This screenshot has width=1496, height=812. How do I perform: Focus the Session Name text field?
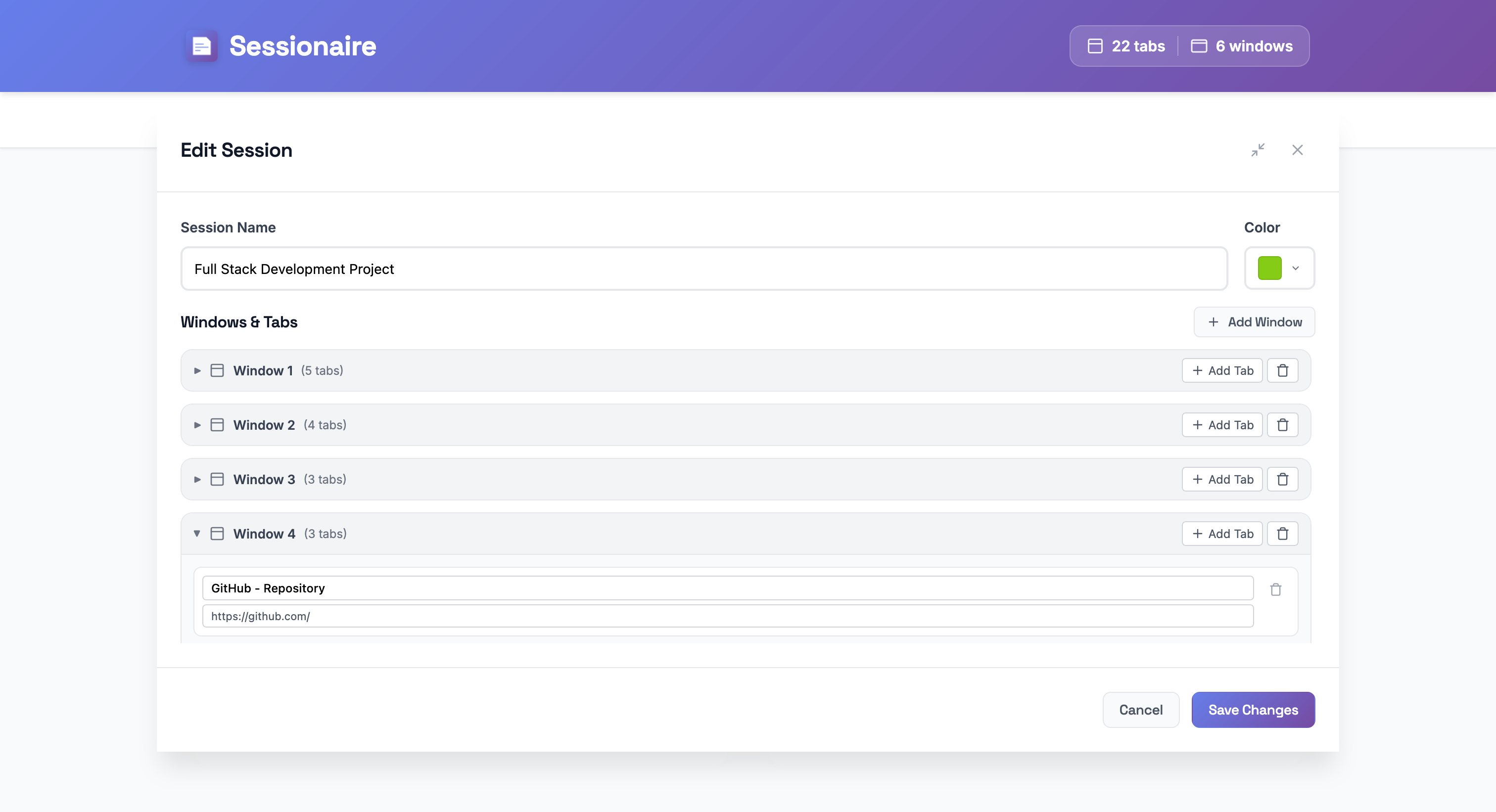(x=703, y=269)
